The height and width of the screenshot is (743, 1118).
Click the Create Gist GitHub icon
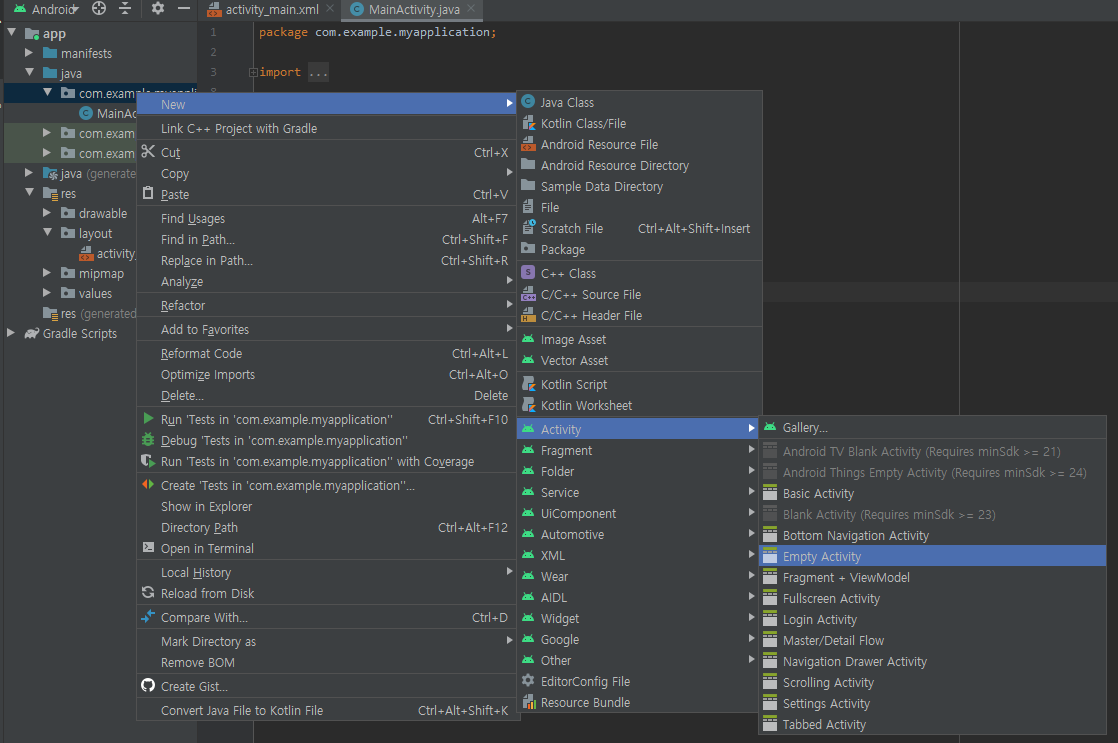point(148,685)
